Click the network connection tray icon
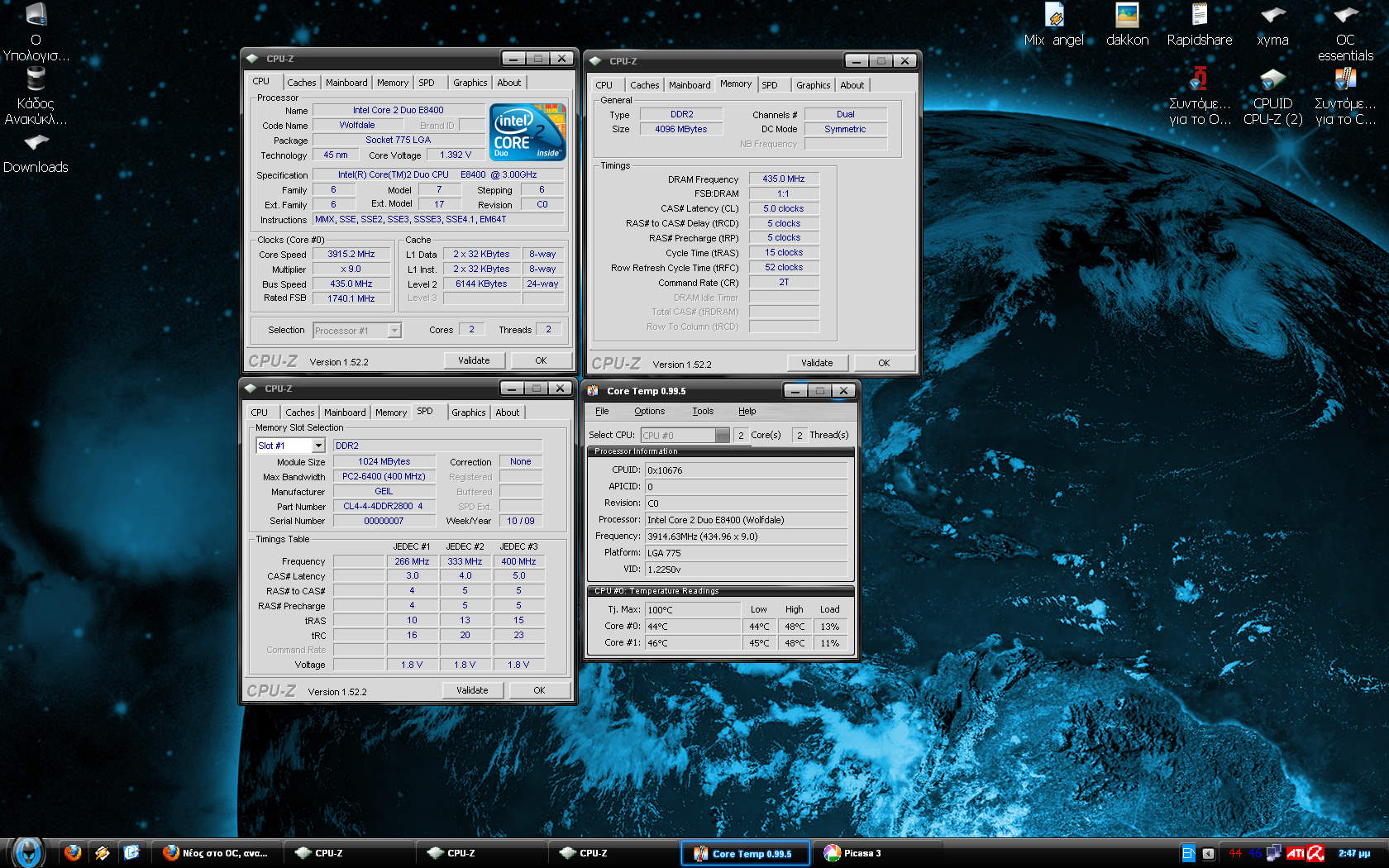Image resolution: width=1389 pixels, height=868 pixels. 1274,852
